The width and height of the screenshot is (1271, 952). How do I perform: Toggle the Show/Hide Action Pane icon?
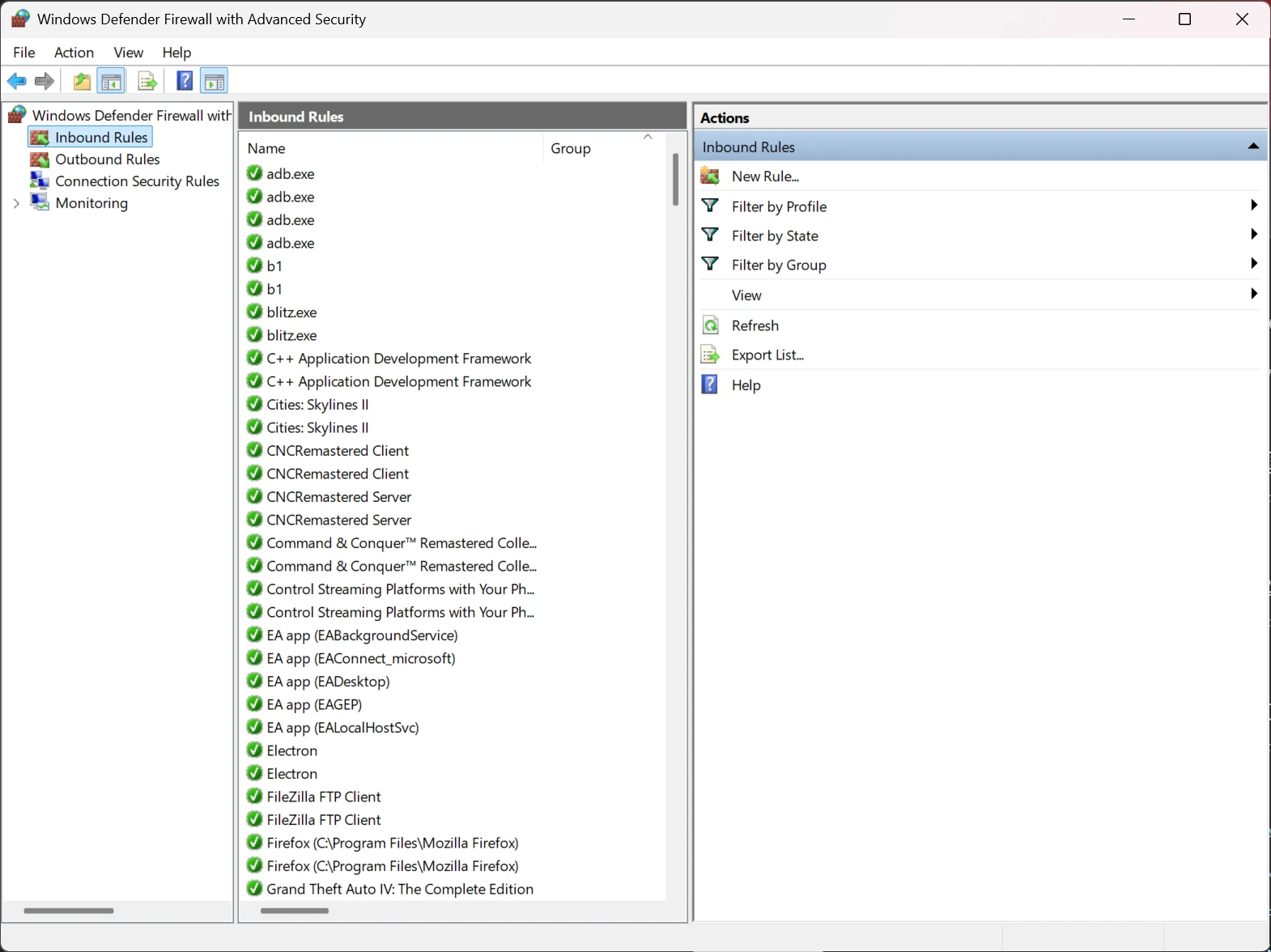click(x=214, y=81)
